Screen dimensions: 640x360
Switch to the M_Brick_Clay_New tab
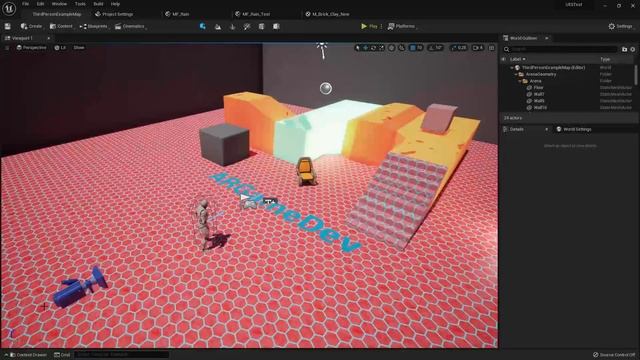tap(327, 14)
